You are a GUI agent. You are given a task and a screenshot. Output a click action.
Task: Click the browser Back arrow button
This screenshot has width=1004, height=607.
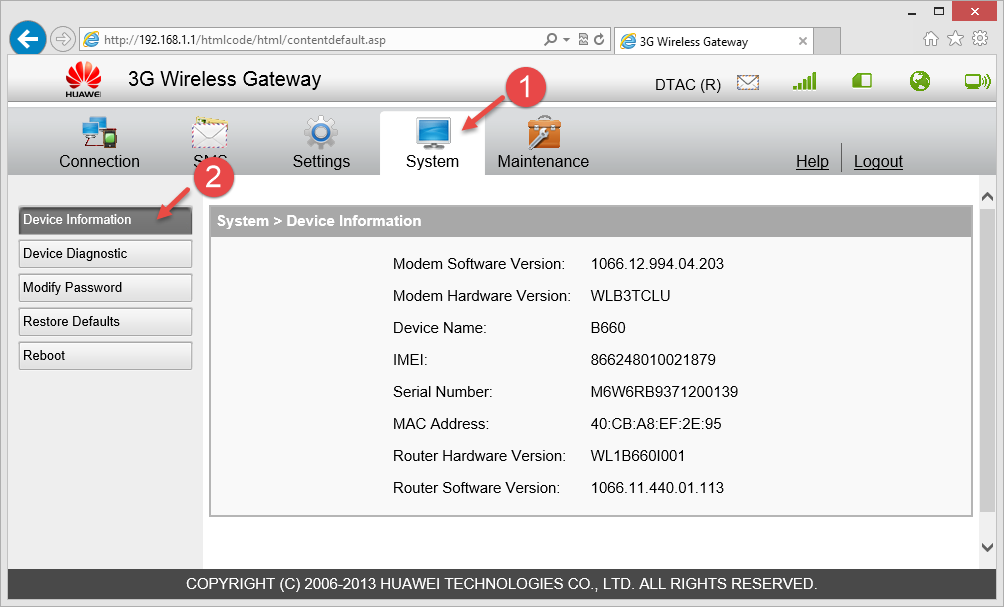(x=28, y=39)
